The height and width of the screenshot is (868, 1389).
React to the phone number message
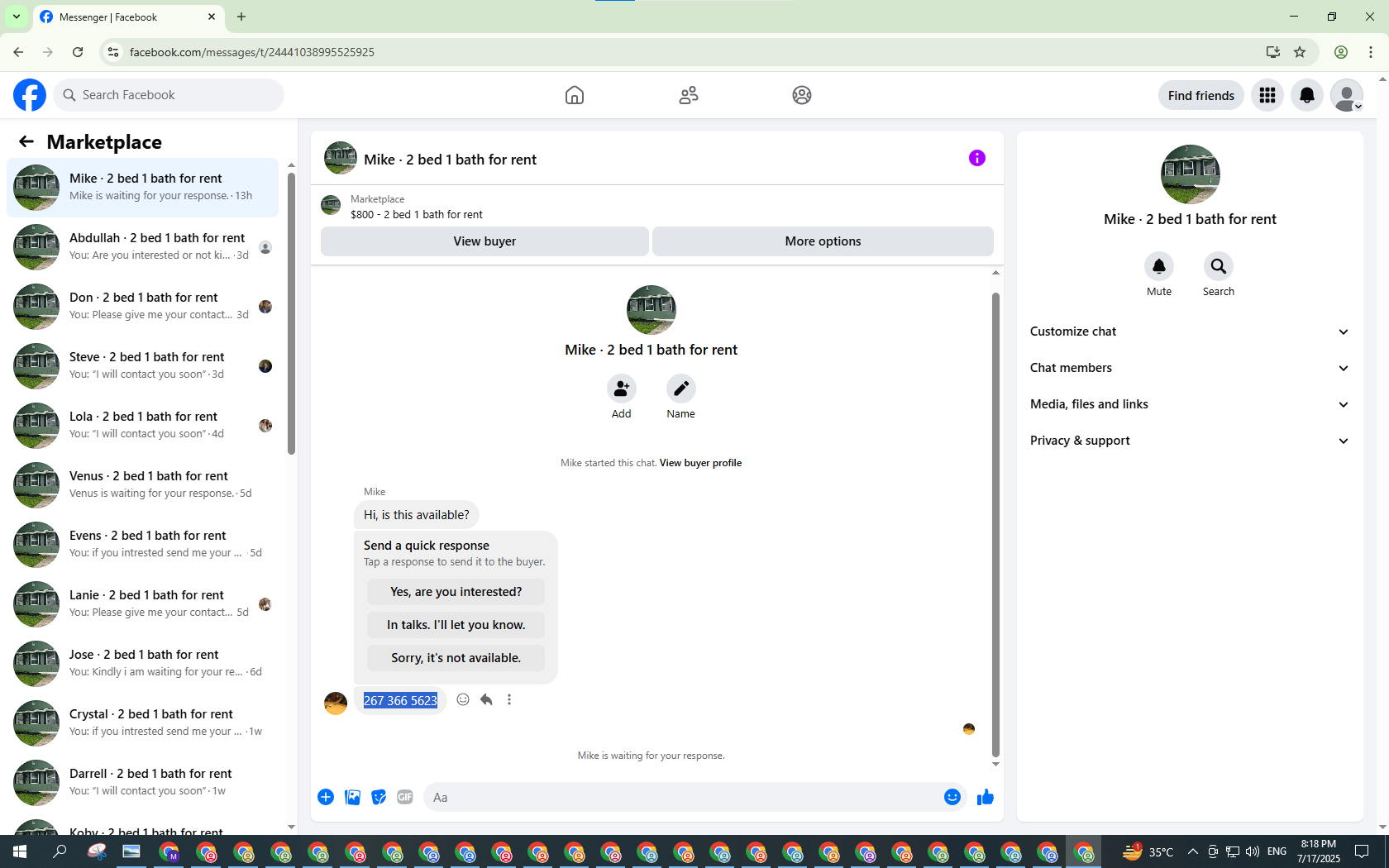point(463,699)
